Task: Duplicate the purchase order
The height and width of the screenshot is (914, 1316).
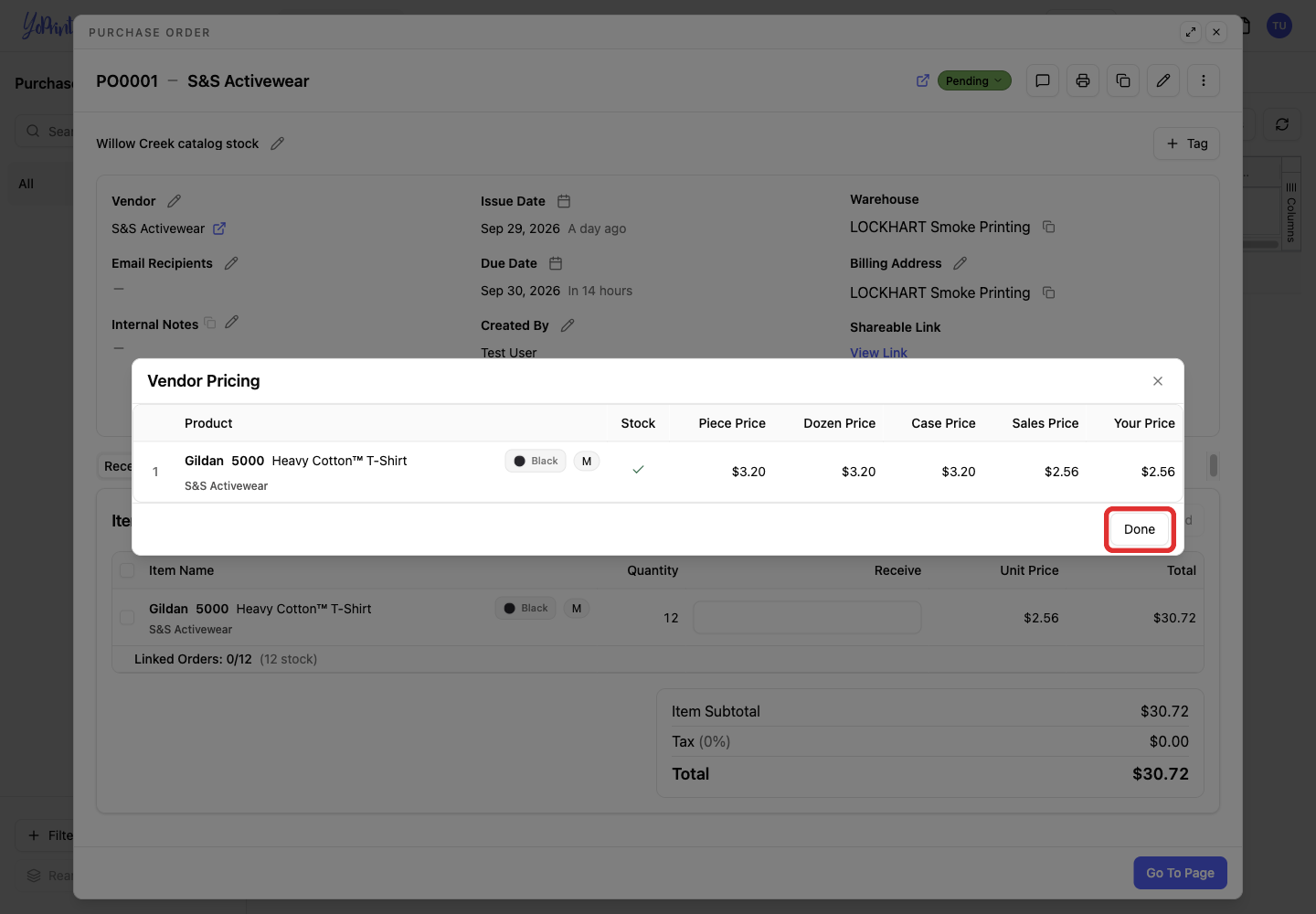Action: pyautogui.click(x=1123, y=80)
